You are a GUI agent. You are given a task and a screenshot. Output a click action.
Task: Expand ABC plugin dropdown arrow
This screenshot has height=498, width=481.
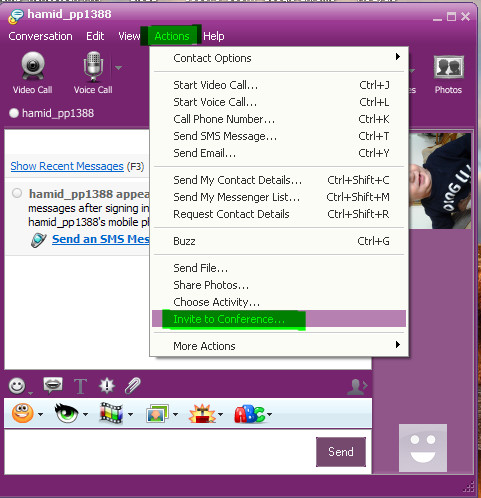[269, 414]
